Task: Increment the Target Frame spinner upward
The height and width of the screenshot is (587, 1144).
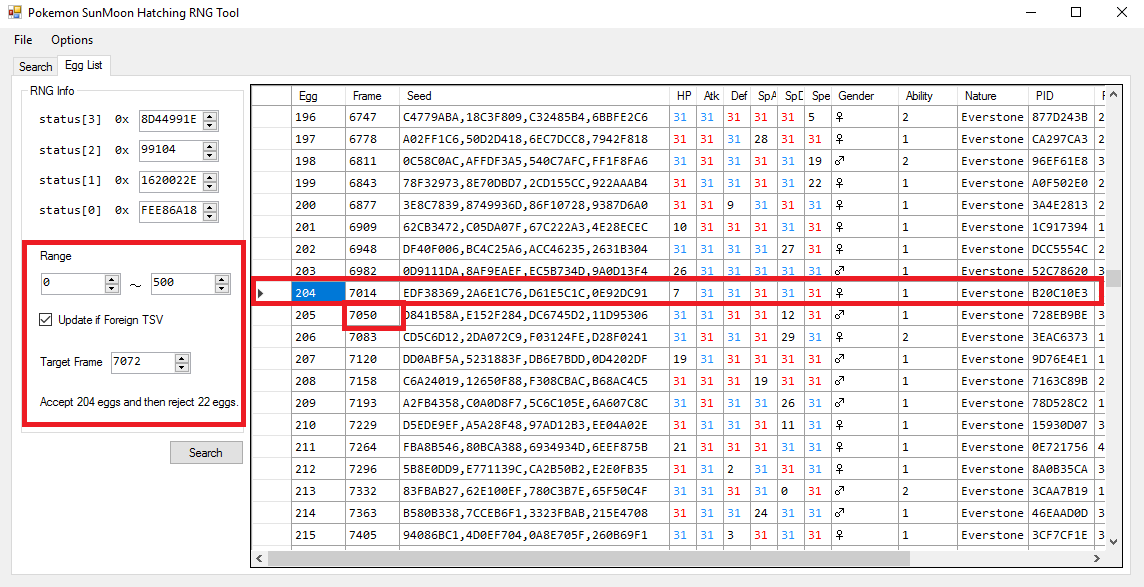Action: tap(181, 357)
